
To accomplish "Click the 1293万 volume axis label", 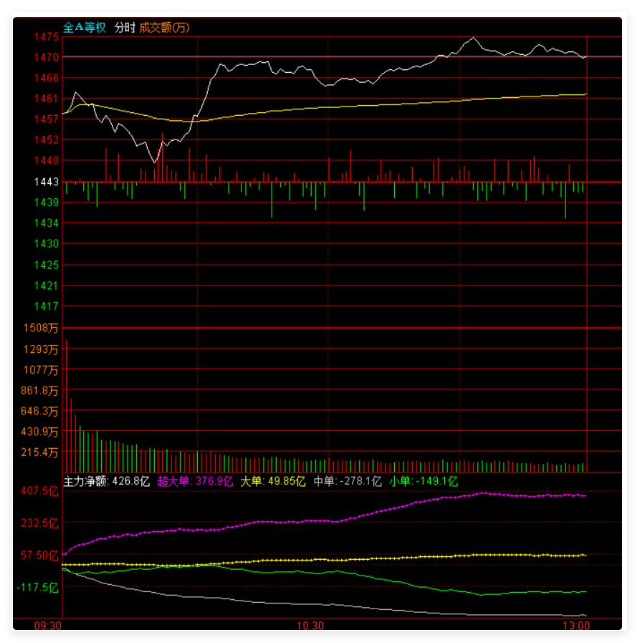I will pyautogui.click(x=41, y=349).
